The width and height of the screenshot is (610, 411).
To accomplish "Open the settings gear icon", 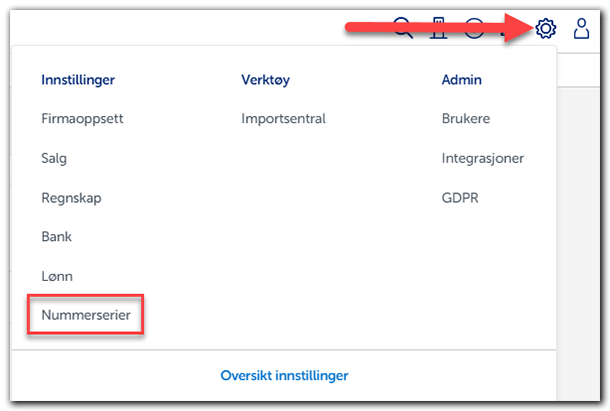I will (x=545, y=29).
